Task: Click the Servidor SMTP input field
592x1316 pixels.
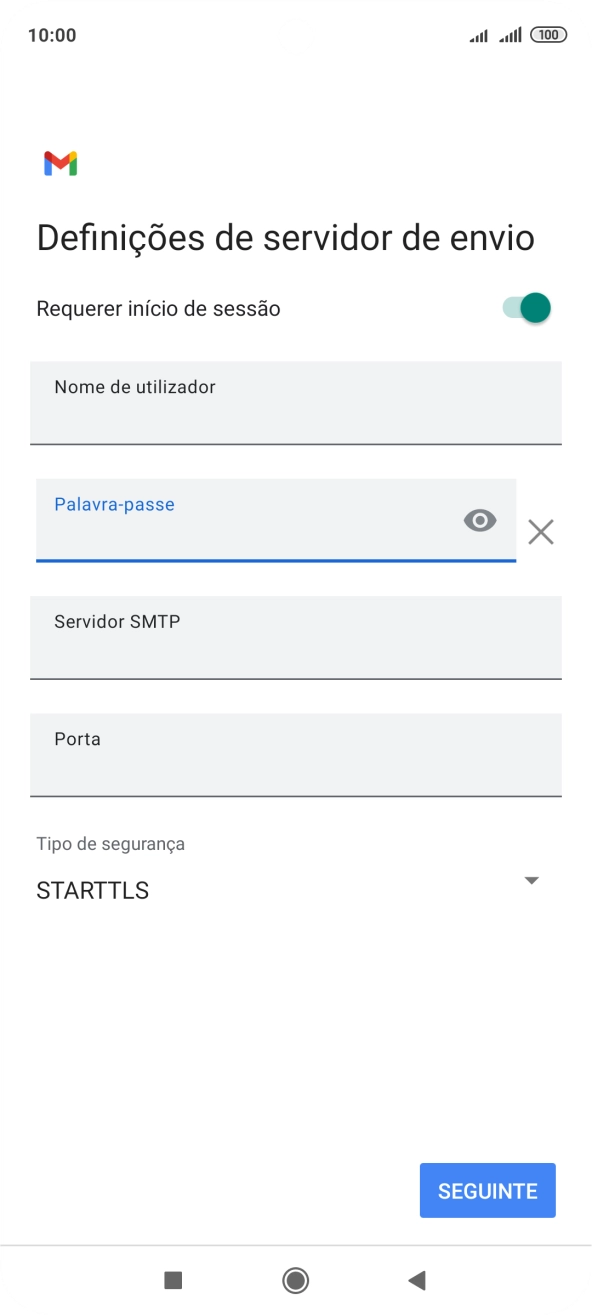Action: click(x=296, y=637)
